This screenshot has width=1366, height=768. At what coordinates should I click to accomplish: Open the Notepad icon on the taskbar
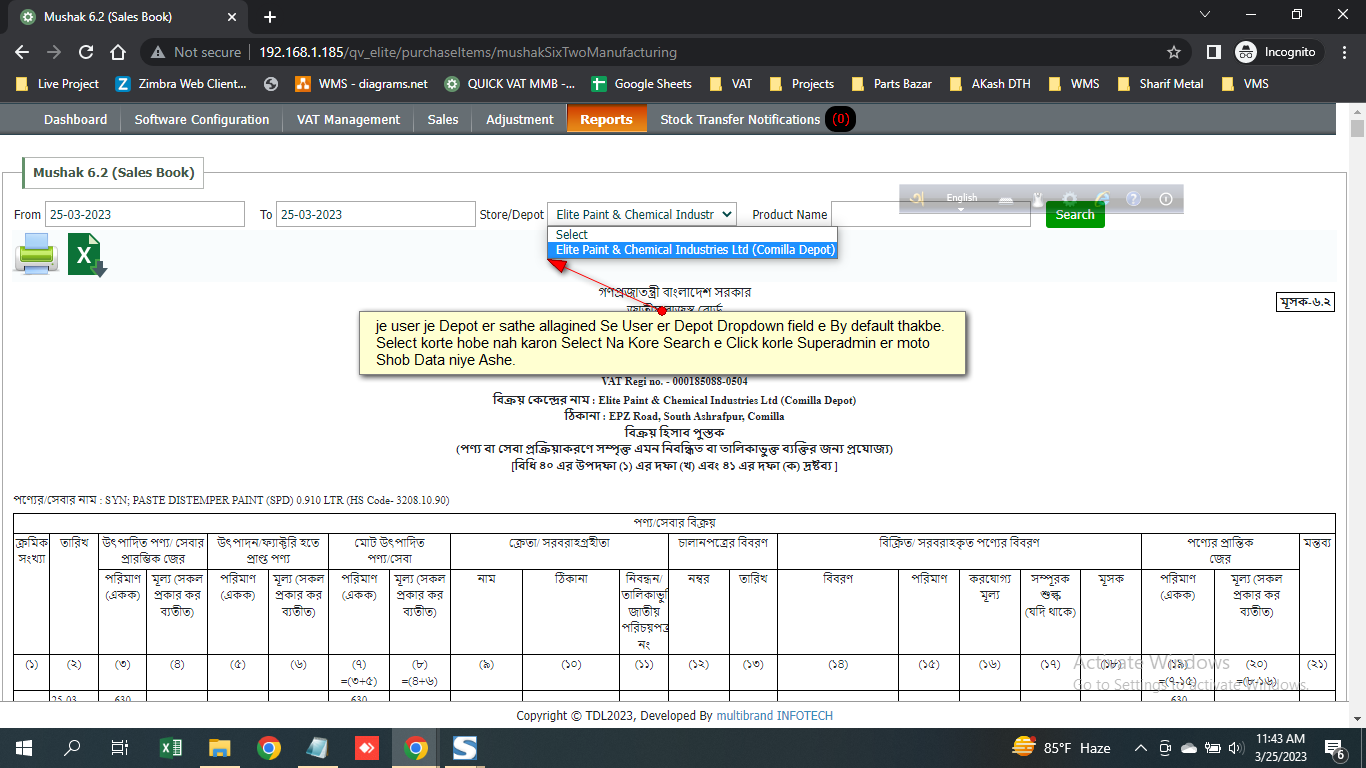click(x=317, y=747)
